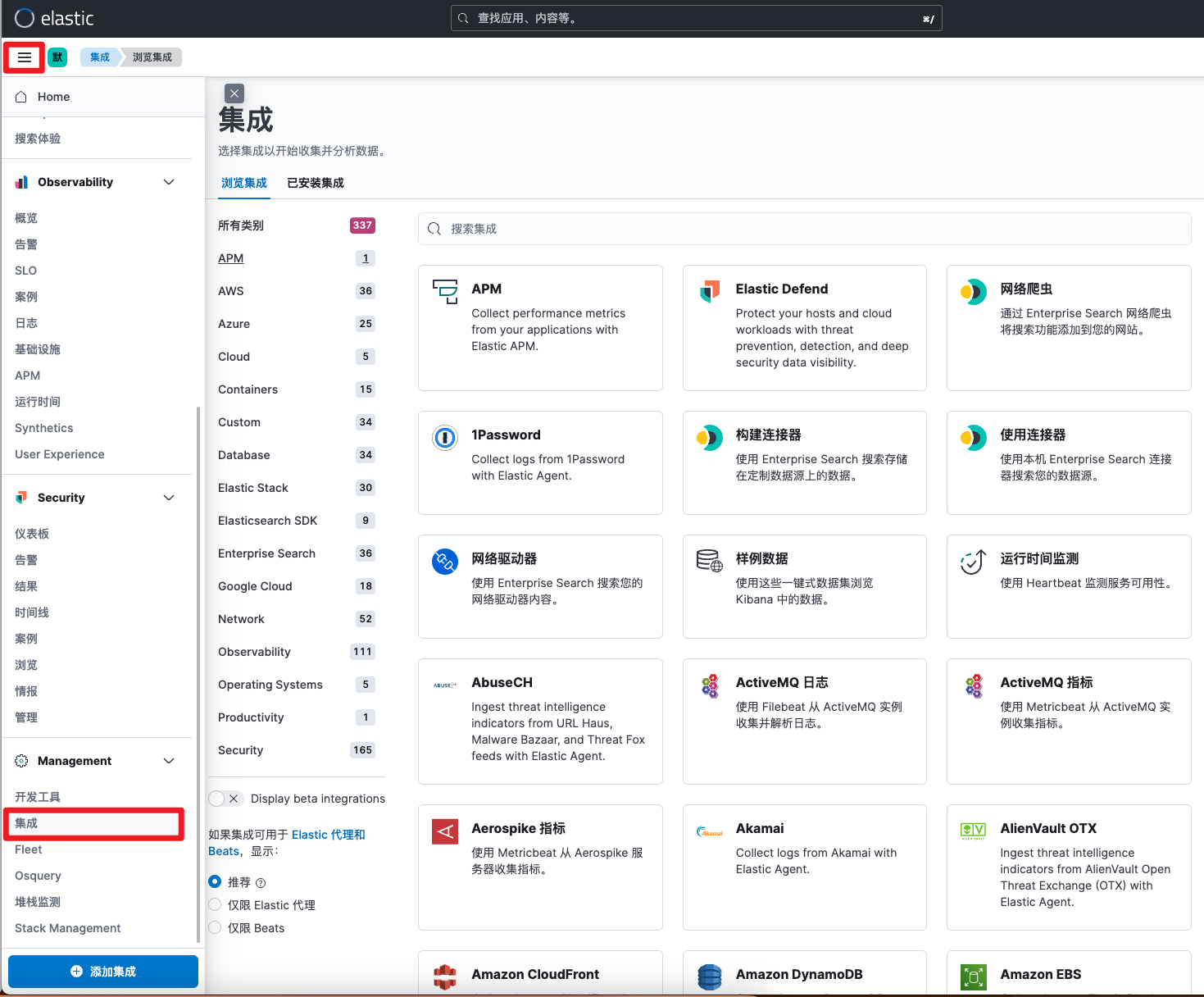Click the green space avatar icon

pos(57,57)
